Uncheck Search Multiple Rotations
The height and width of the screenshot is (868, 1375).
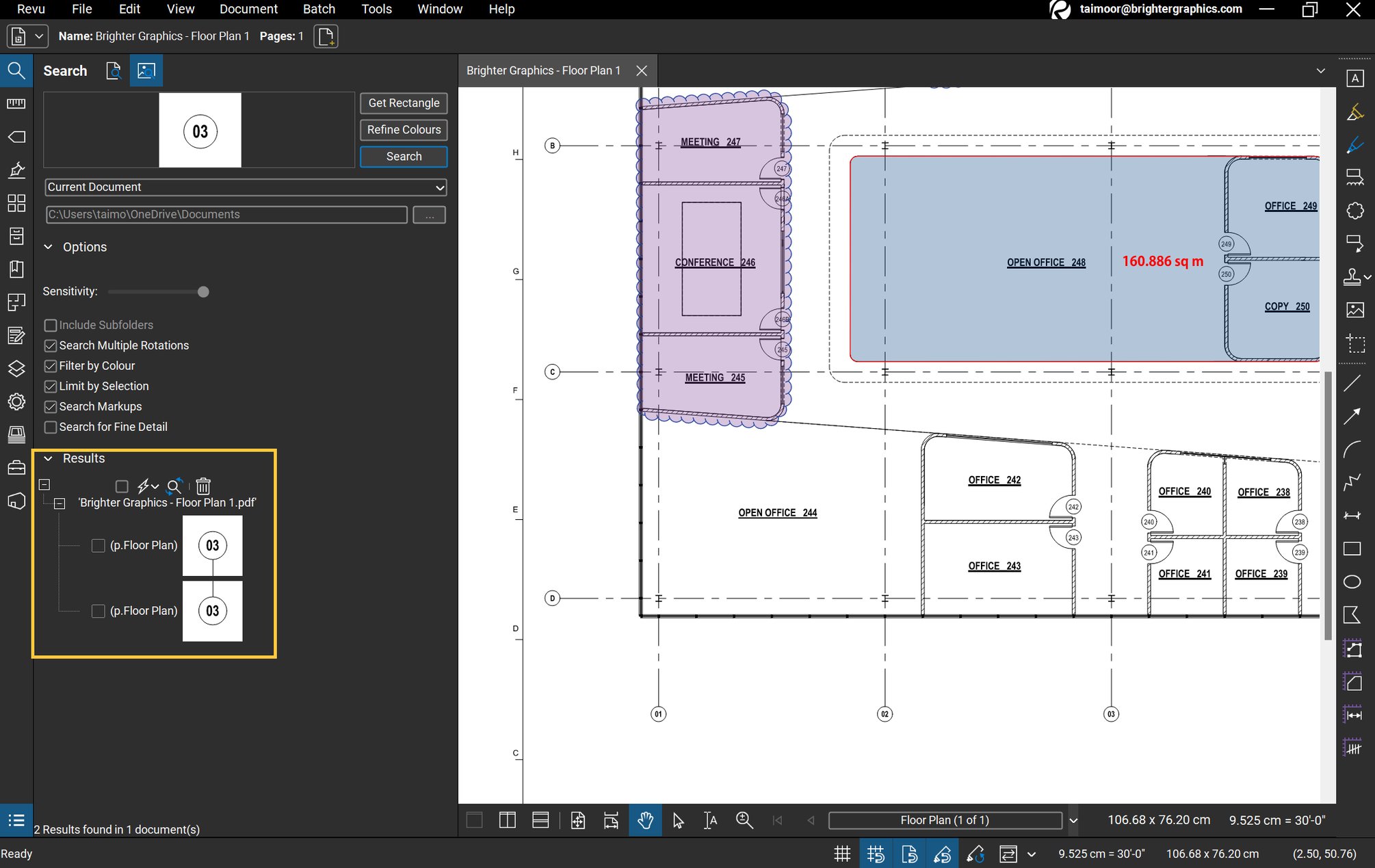[51, 345]
